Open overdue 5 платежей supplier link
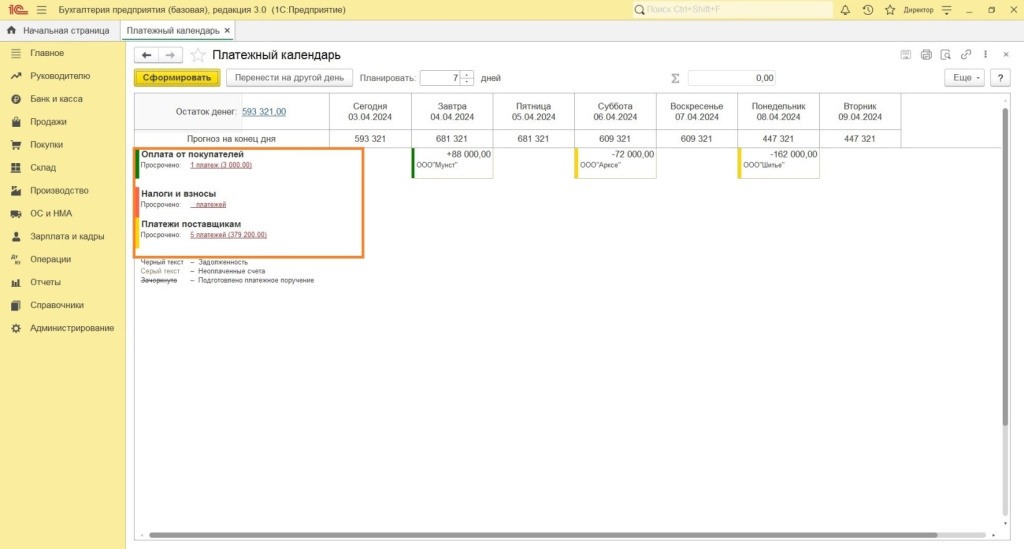Screen dimensions: 1024x549 pos(228,235)
